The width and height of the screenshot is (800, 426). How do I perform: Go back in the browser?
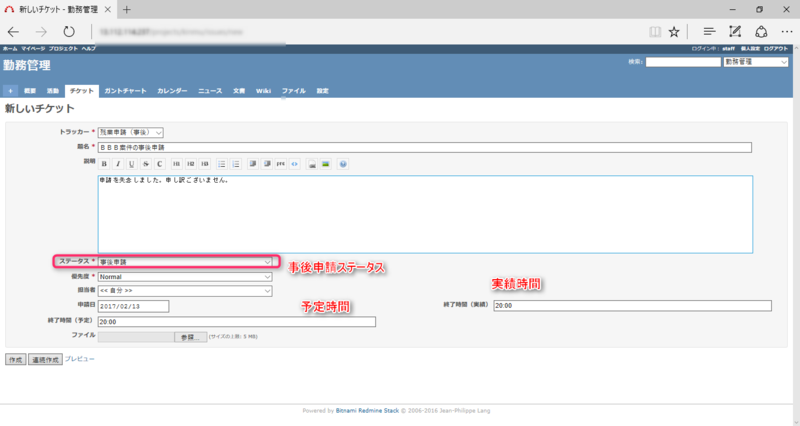click(13, 32)
